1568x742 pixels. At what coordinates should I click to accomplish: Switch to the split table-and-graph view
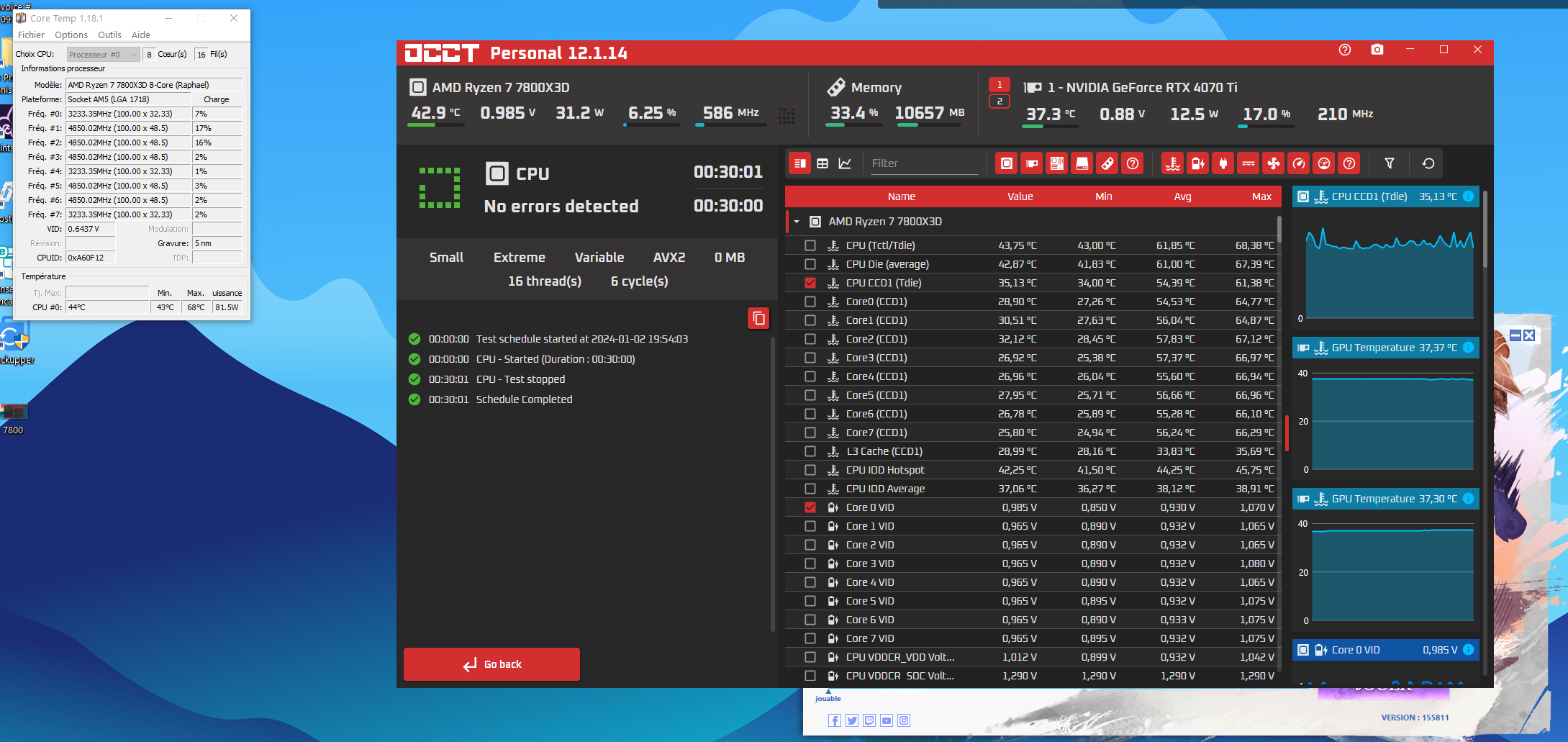pos(799,163)
